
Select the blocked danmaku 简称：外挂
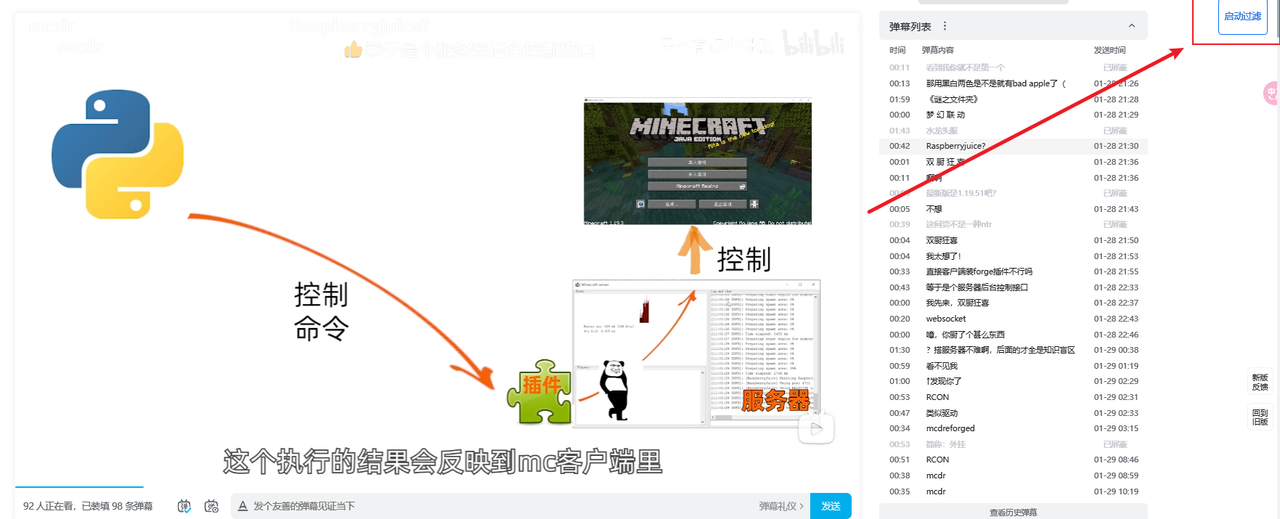click(1013, 444)
